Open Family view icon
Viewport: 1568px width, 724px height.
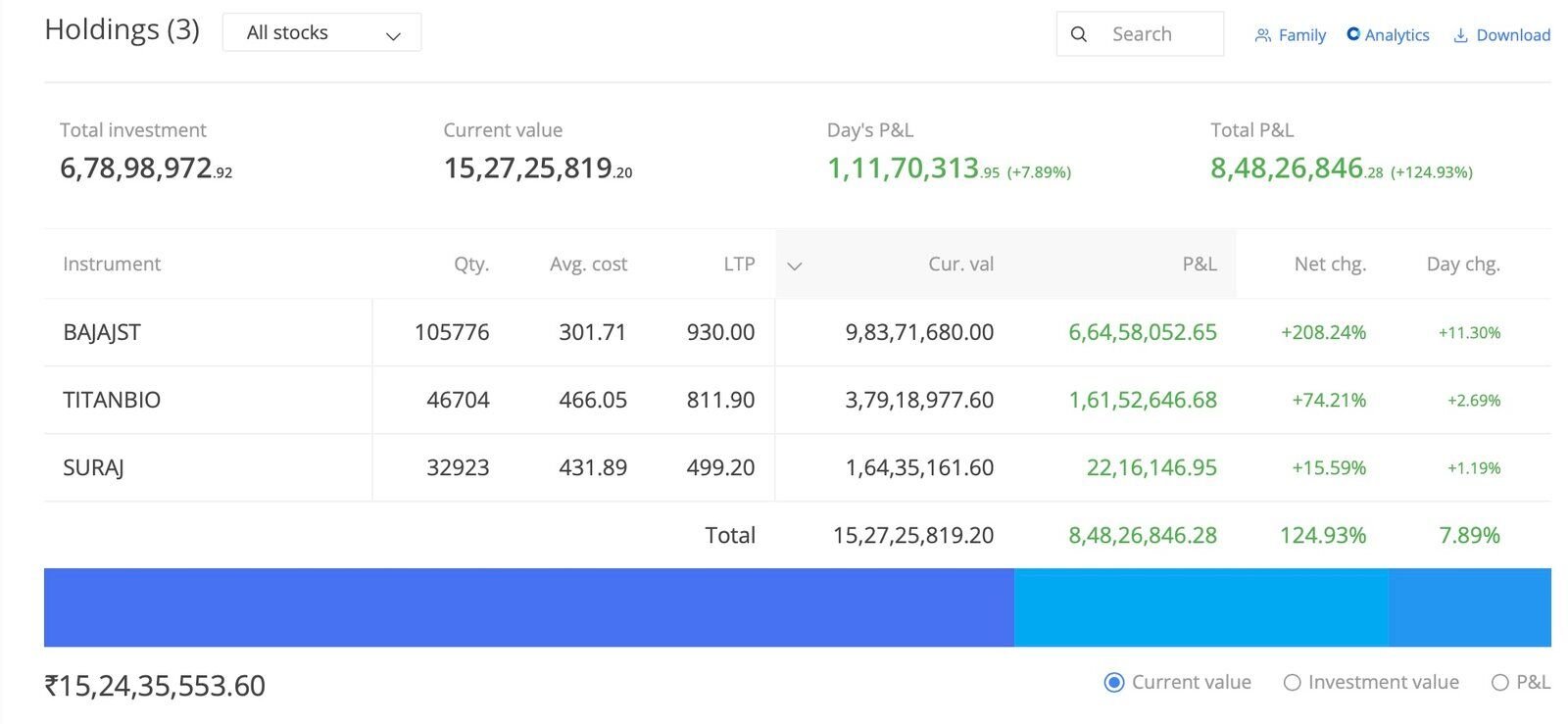tap(1262, 35)
